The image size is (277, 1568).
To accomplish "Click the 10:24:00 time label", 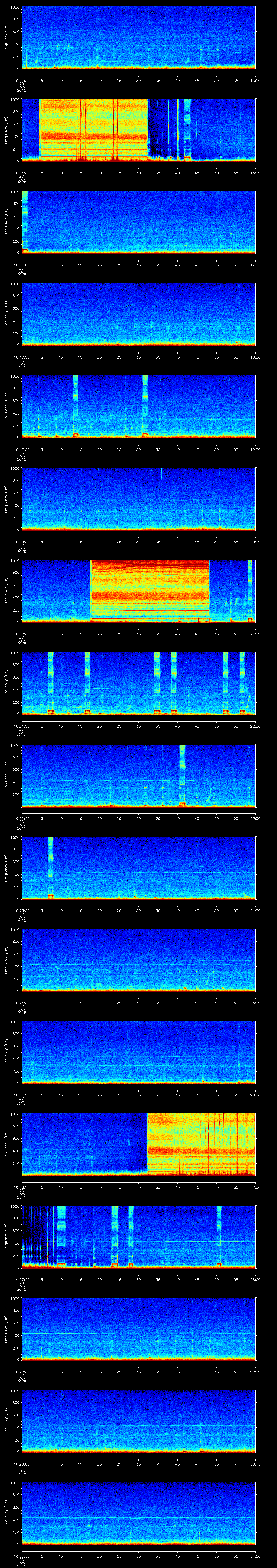I will [x=21, y=1003].
